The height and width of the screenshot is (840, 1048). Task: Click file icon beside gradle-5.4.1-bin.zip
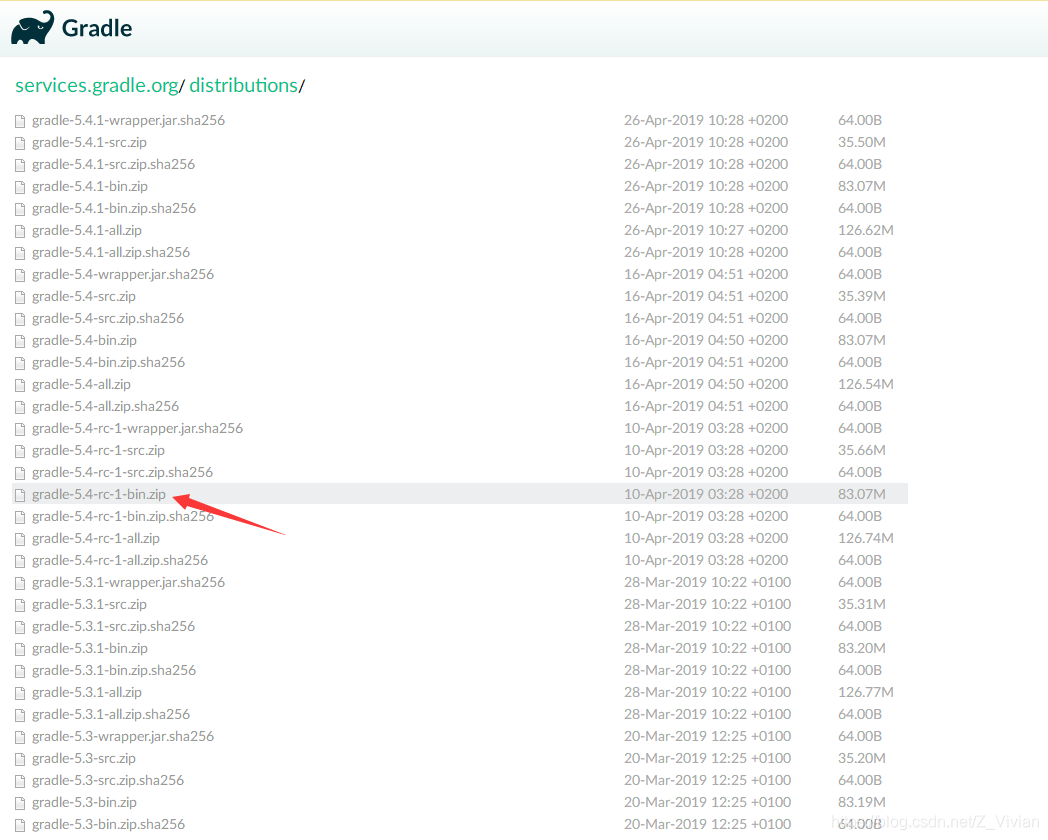tap(20, 187)
